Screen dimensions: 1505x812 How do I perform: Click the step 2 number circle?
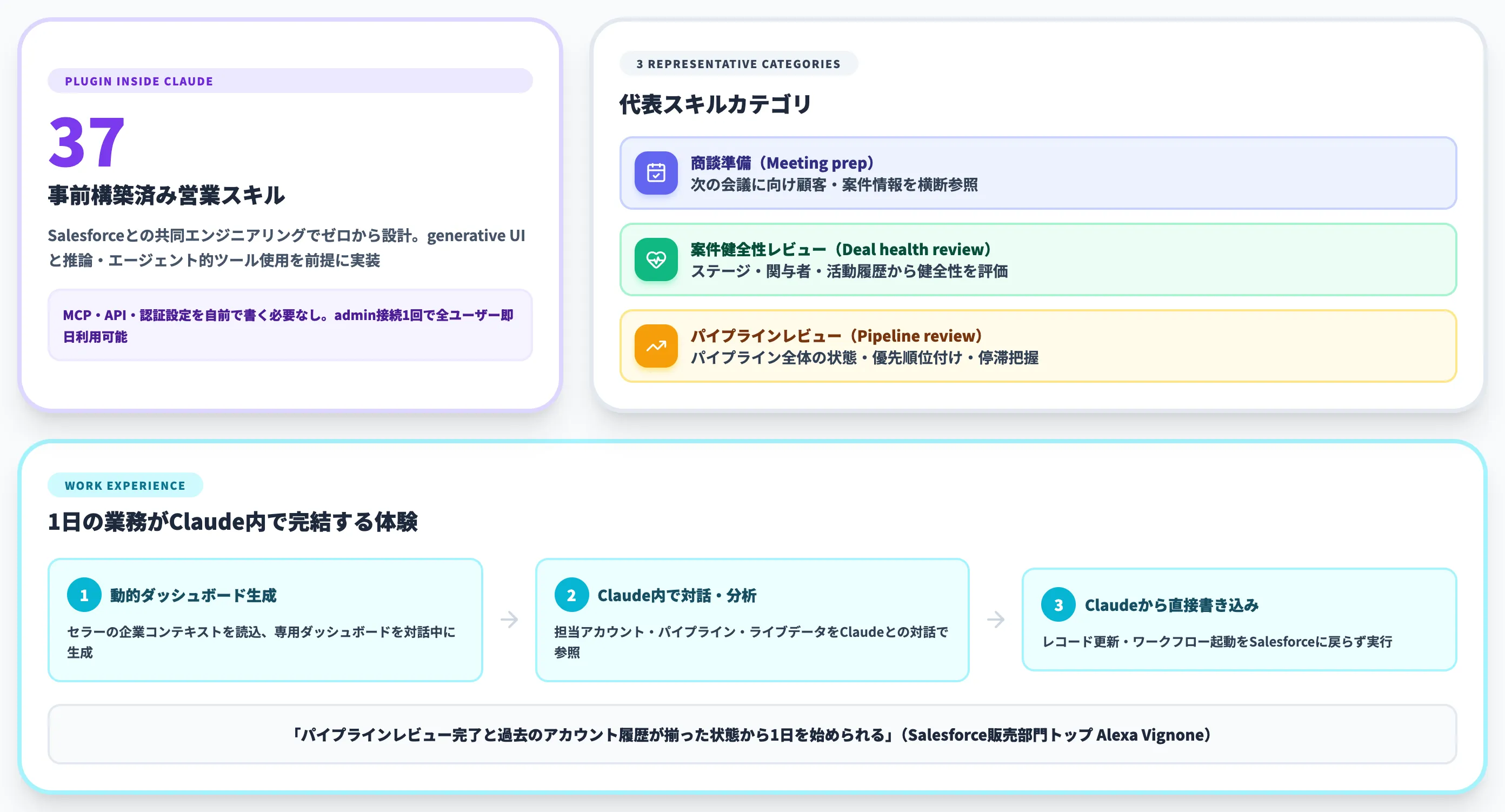(x=571, y=595)
